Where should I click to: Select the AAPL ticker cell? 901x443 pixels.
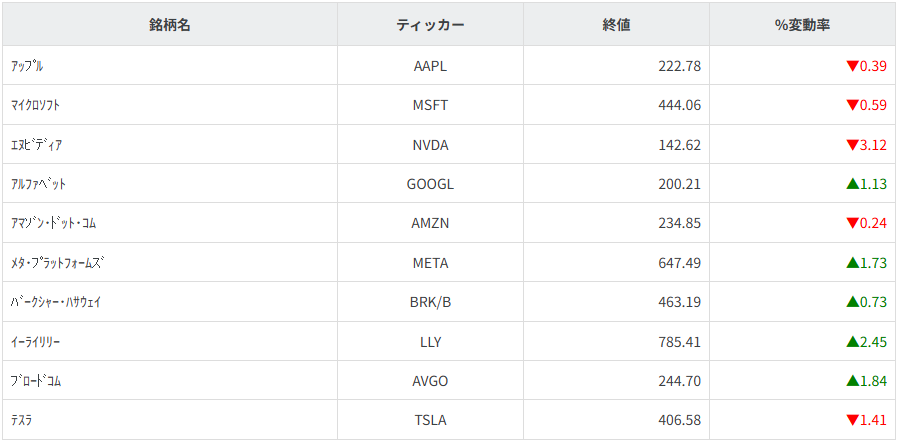coord(430,66)
